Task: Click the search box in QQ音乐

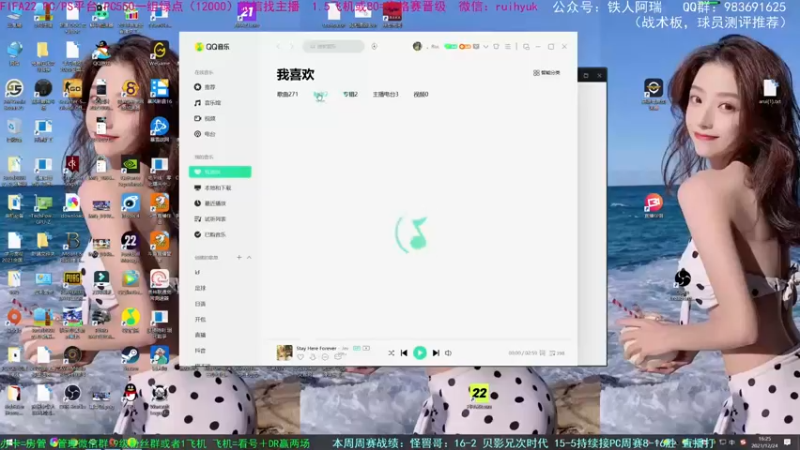Action: (x=334, y=46)
